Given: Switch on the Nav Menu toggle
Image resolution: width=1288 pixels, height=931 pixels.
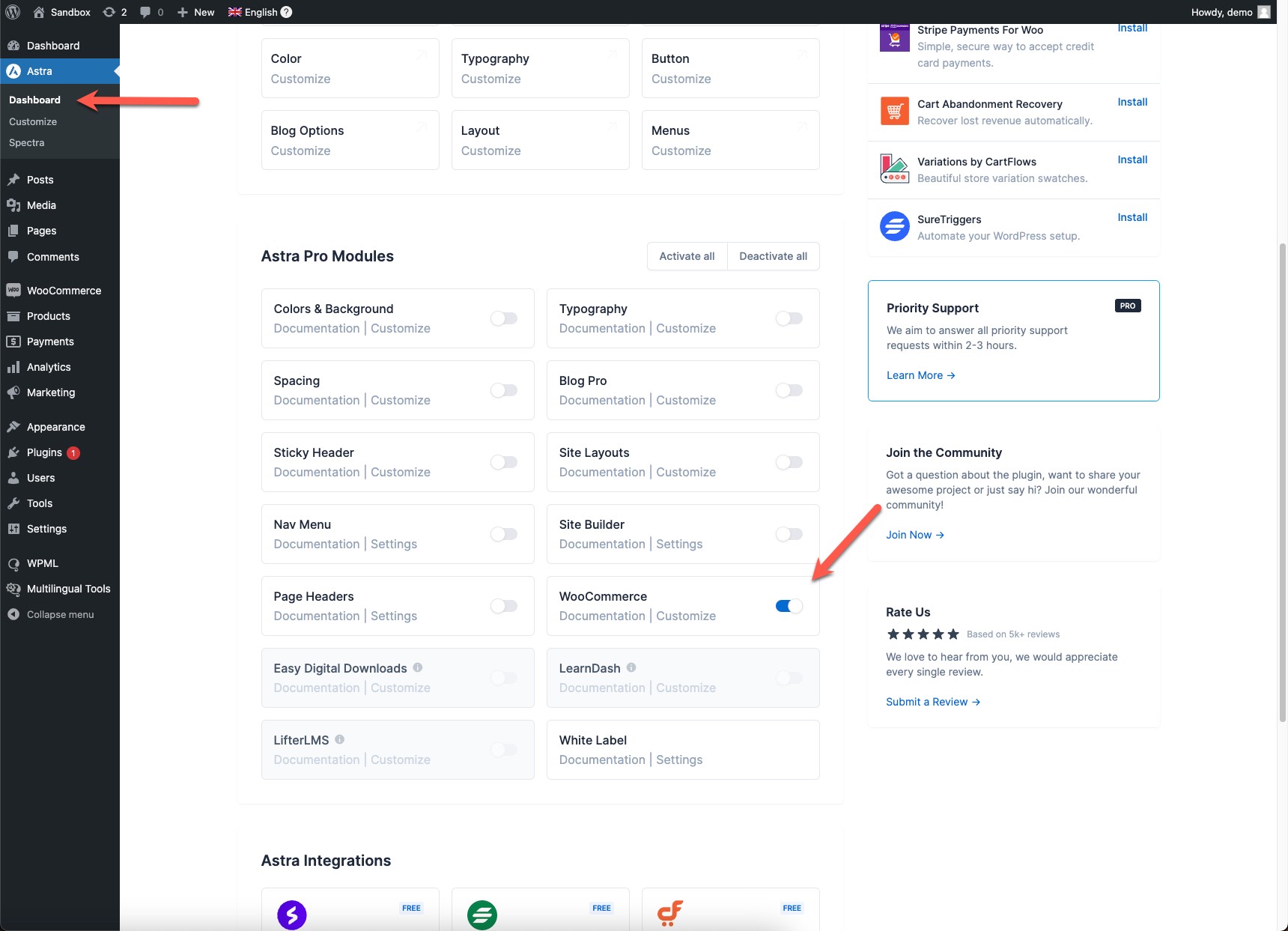Looking at the screenshot, I should click(504, 534).
